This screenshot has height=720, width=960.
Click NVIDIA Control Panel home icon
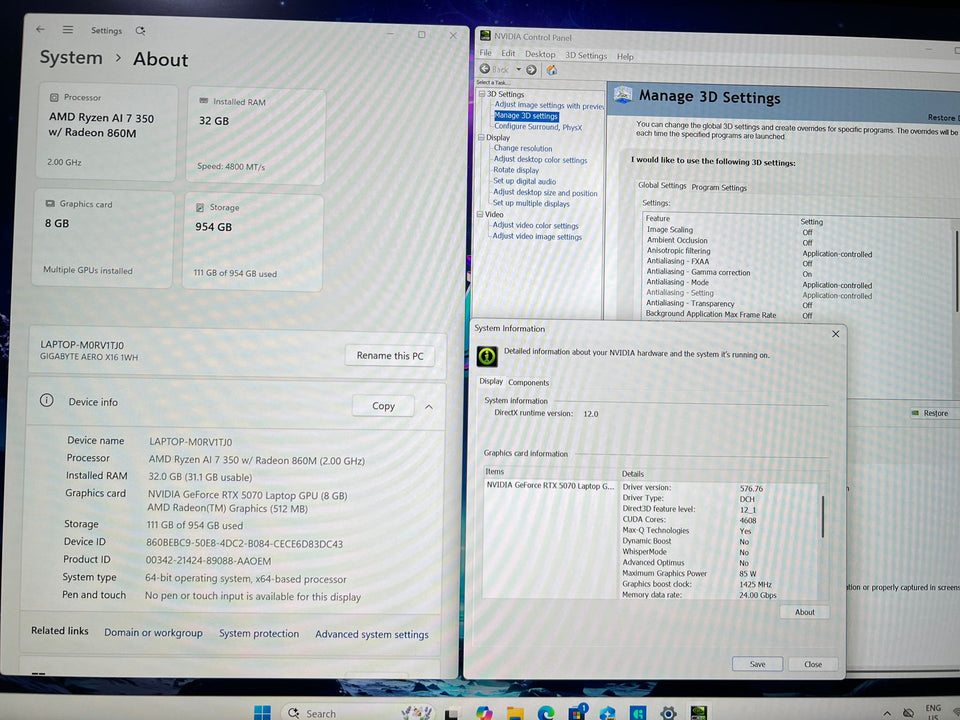click(x=552, y=70)
